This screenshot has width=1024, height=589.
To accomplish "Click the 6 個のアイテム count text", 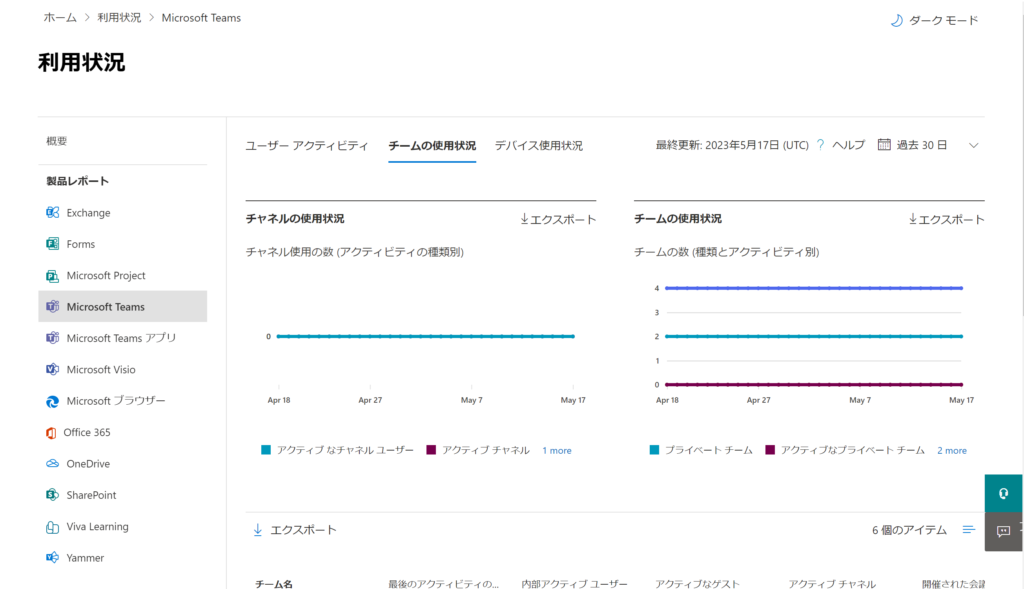I will [910, 530].
